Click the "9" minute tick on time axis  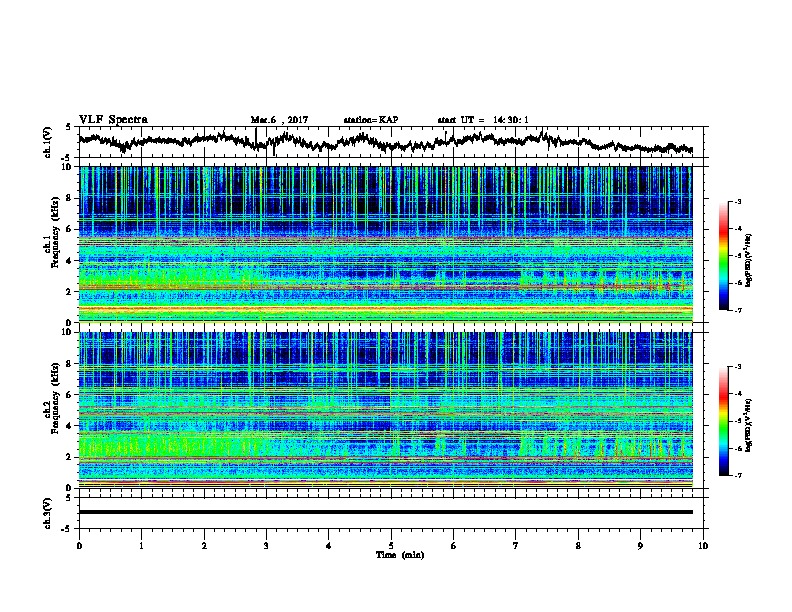640,545
